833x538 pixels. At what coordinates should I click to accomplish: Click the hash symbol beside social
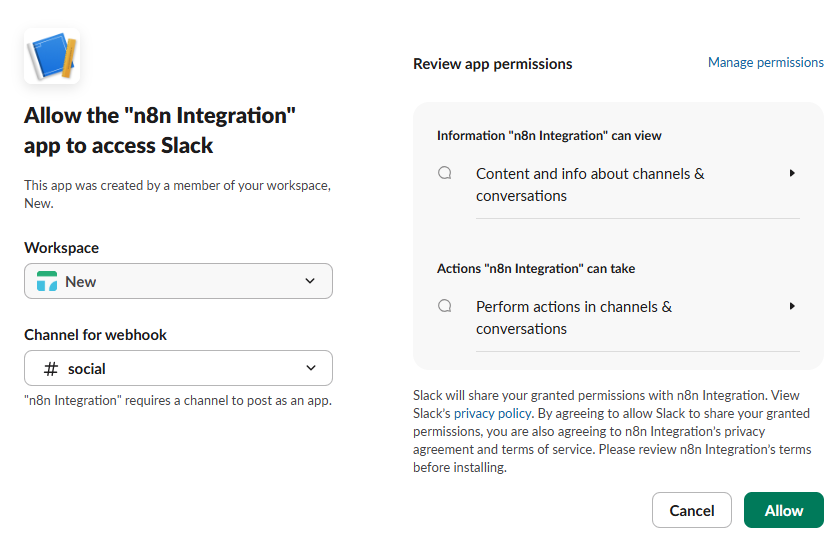pyautogui.click(x=50, y=369)
